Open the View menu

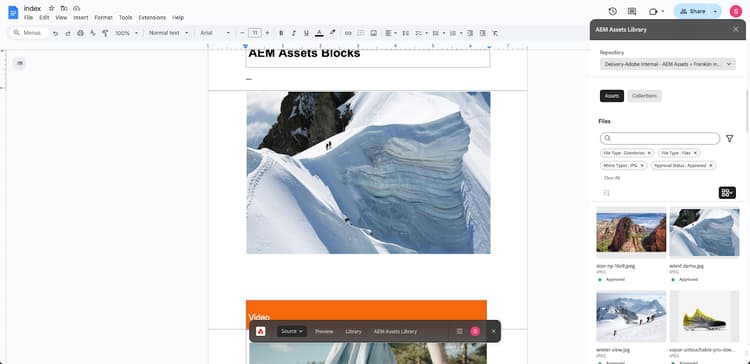click(61, 18)
